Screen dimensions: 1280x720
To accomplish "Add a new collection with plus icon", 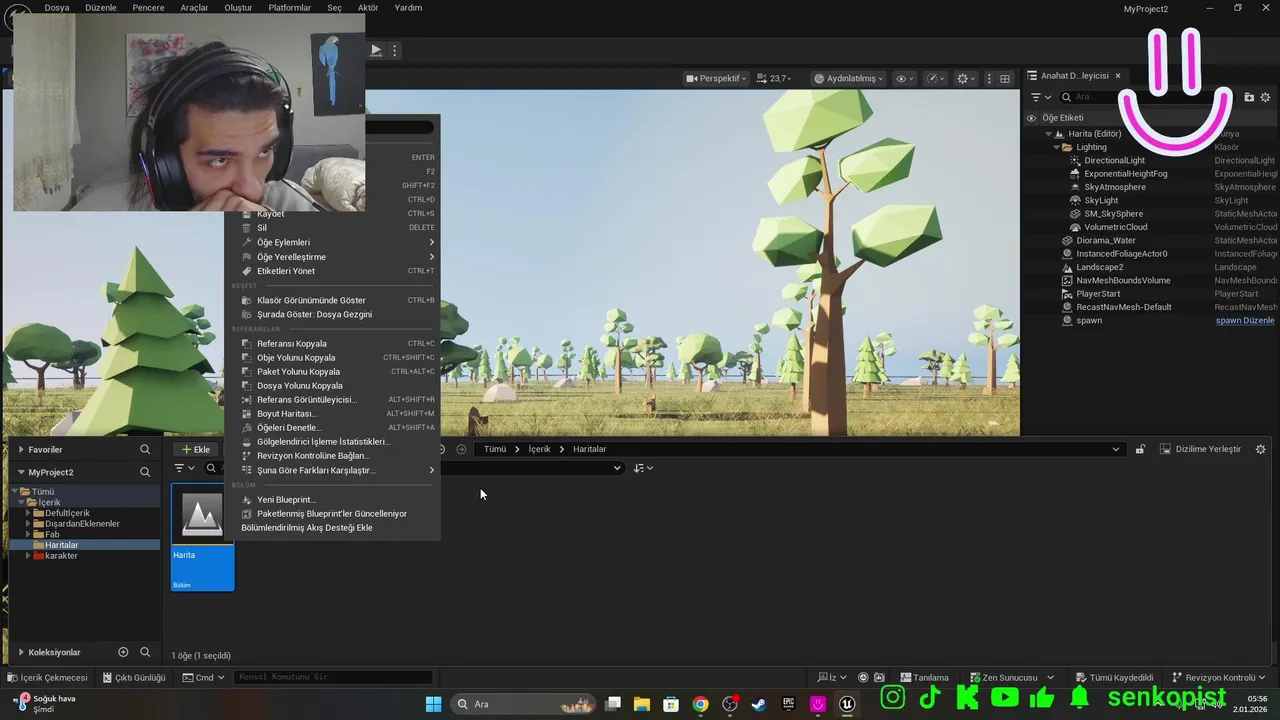I will [x=123, y=652].
